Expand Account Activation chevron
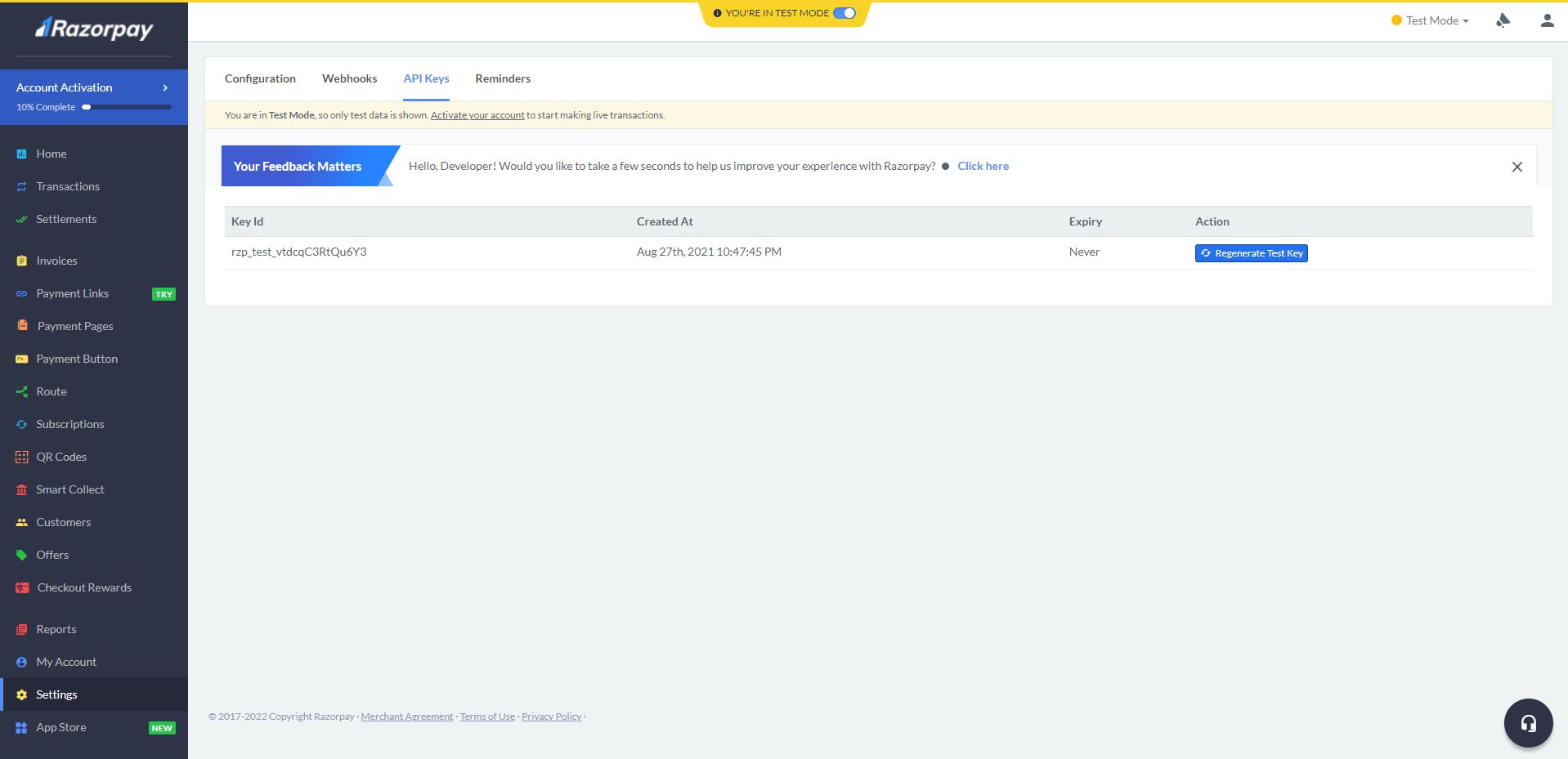This screenshot has width=1568, height=759. pyautogui.click(x=165, y=87)
